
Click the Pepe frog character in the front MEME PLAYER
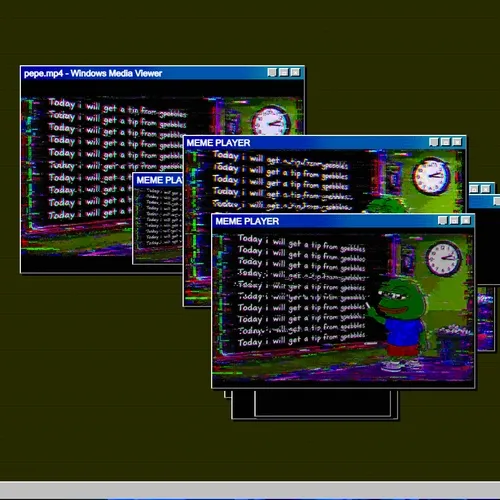tap(399, 325)
